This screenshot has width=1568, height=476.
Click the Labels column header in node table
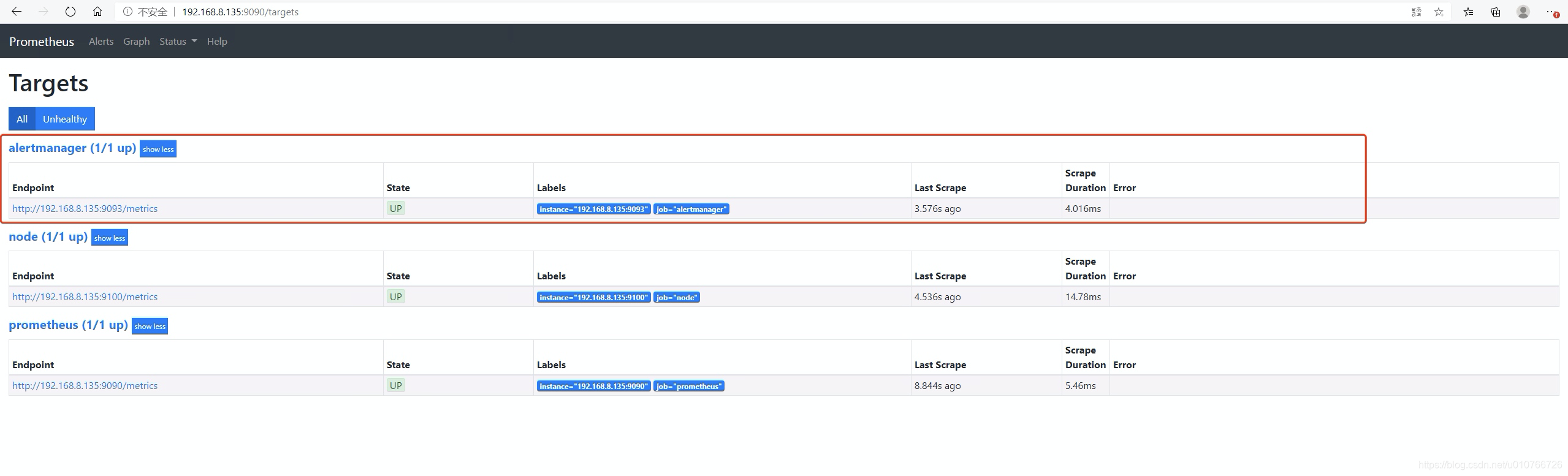click(551, 276)
